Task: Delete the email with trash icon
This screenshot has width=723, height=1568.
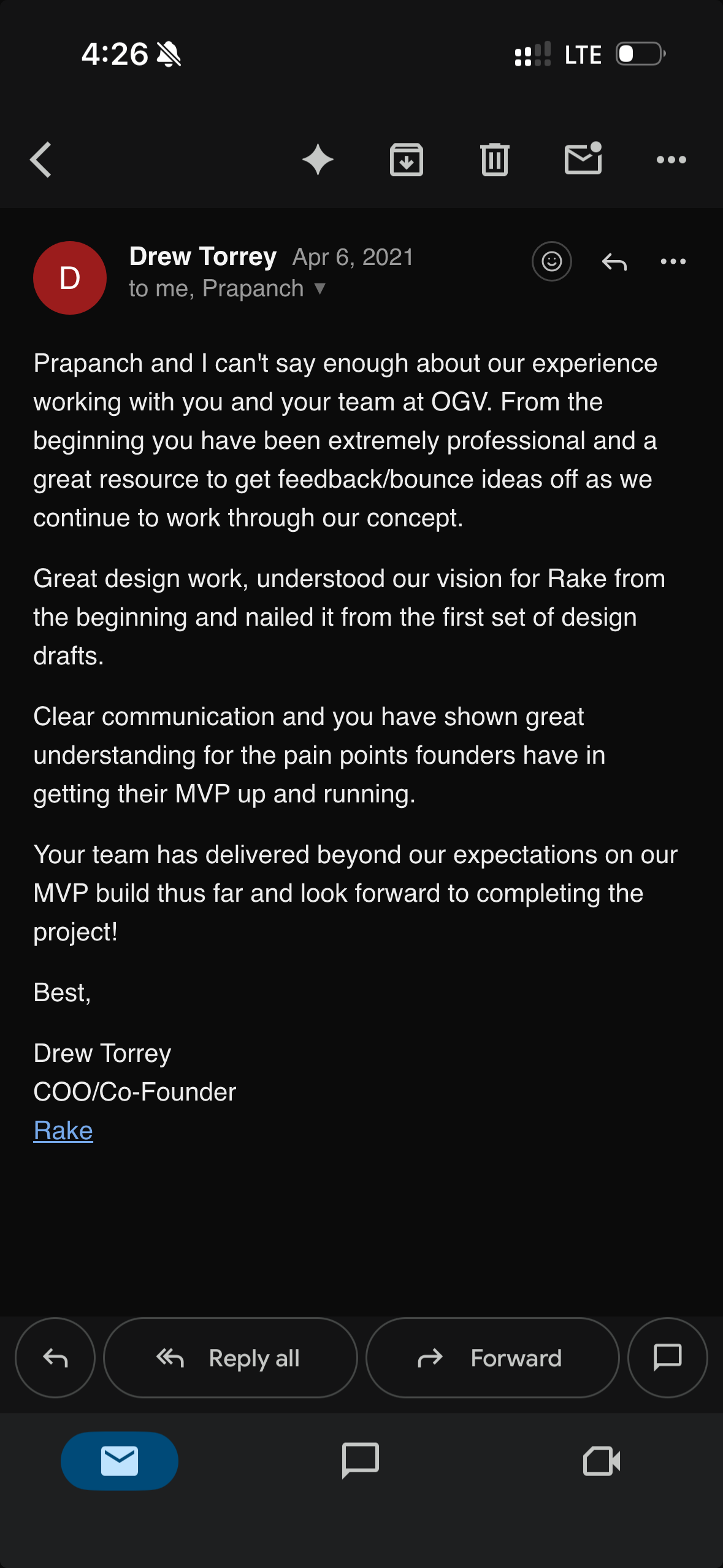Action: [495, 160]
